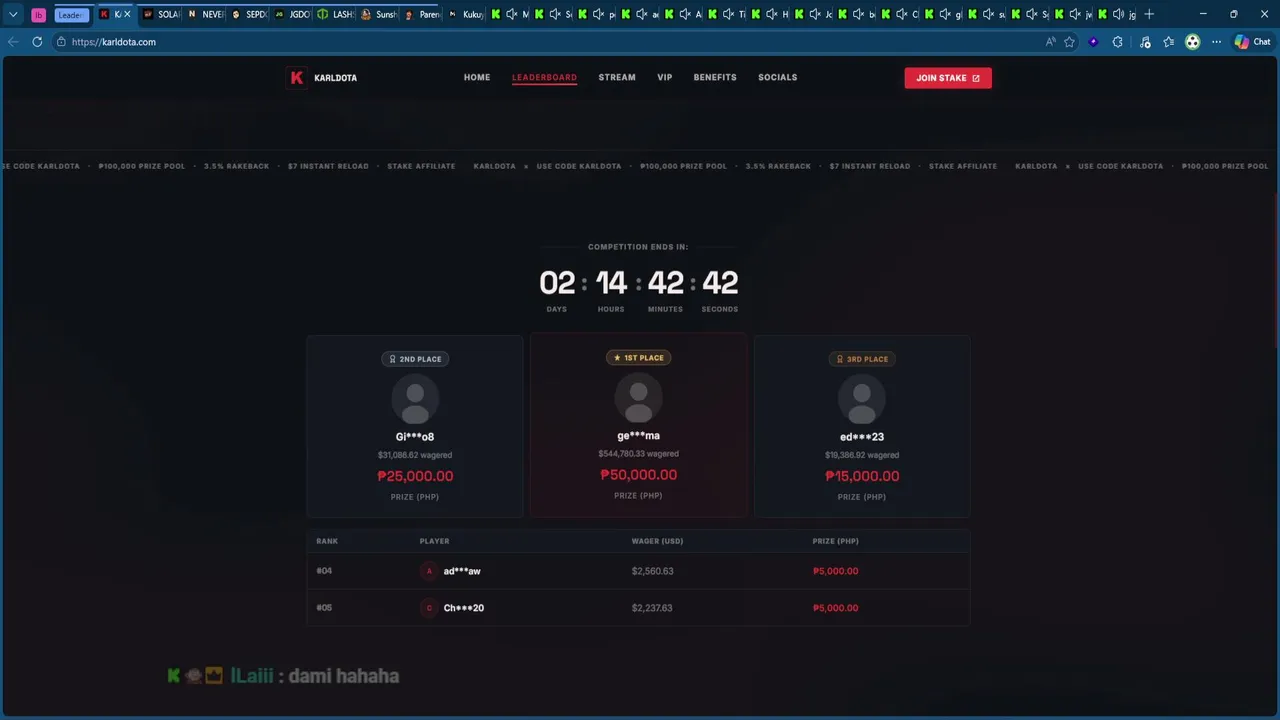Reload the page with the refresh icon
This screenshot has width=1280, height=720.
click(x=37, y=42)
